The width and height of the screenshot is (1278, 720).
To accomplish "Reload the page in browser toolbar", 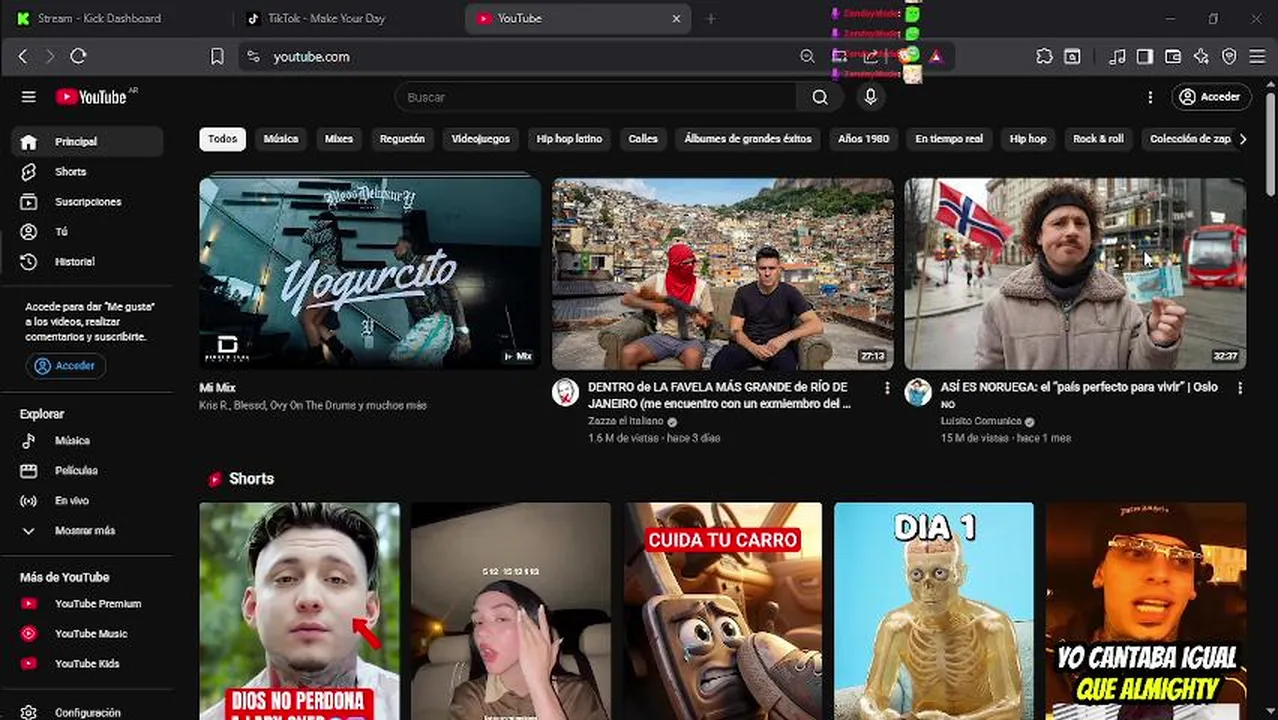I will [78, 57].
